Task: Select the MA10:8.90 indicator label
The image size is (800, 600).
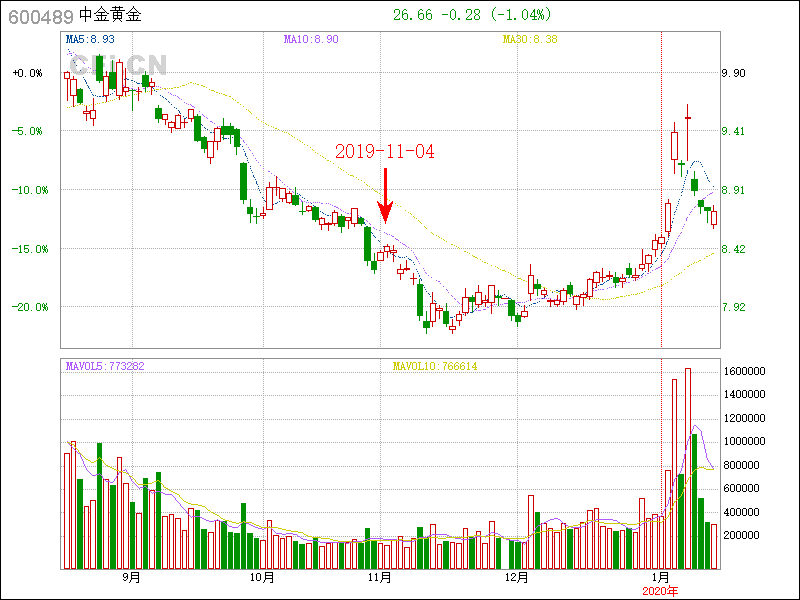Action: click(311, 39)
